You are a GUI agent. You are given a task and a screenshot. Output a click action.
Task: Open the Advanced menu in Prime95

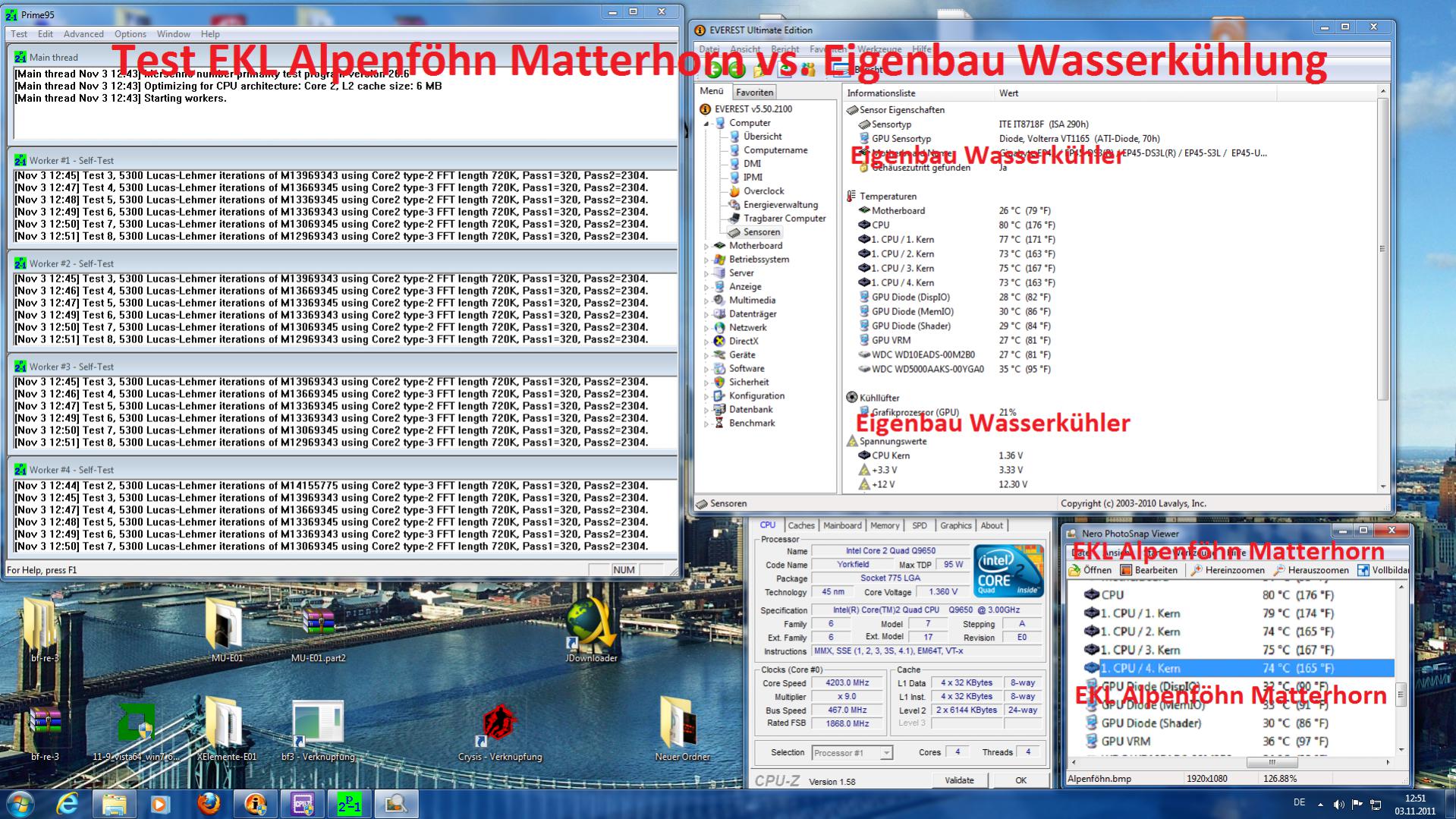coord(83,34)
